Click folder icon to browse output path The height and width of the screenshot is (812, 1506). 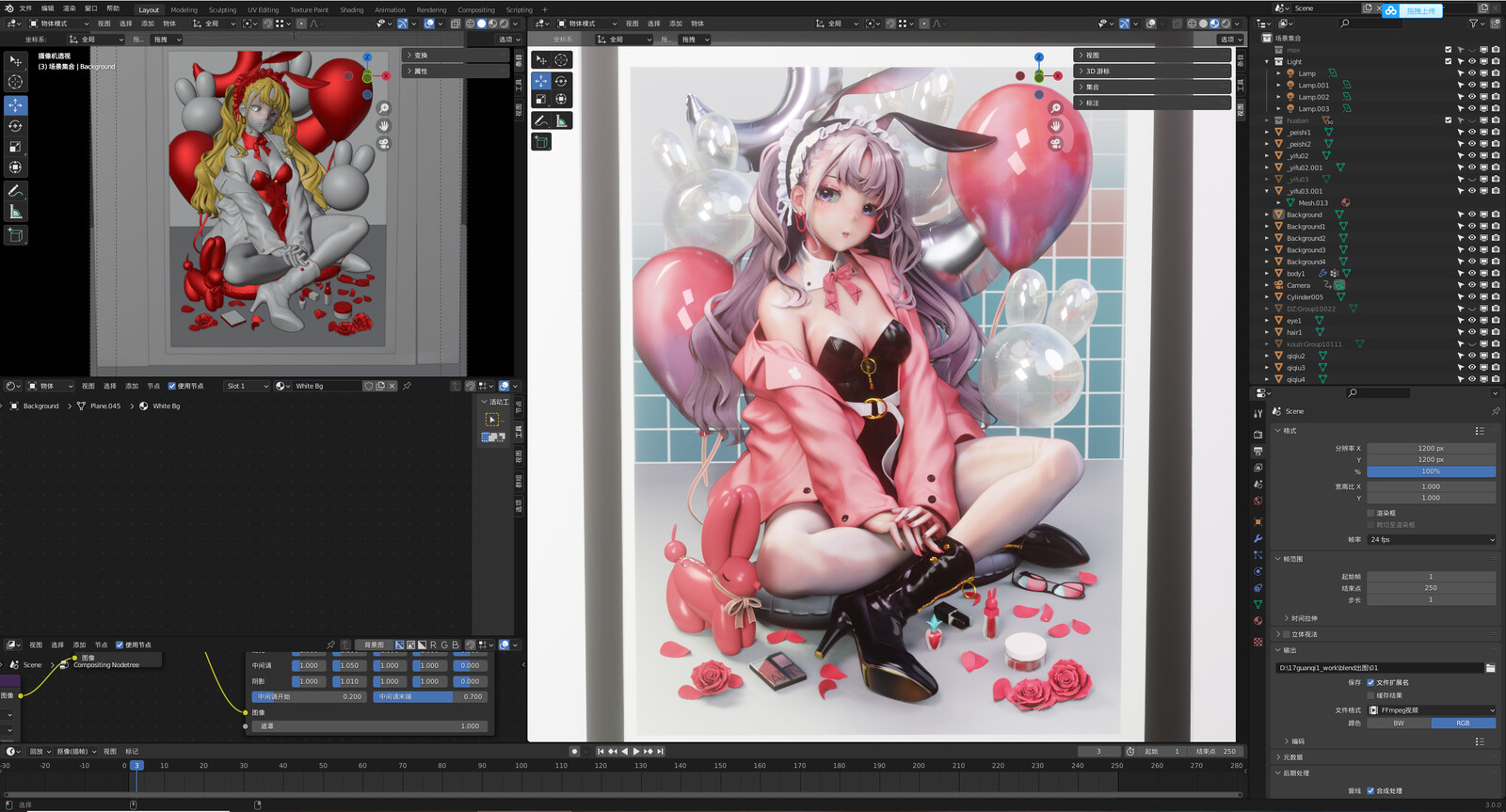[1490, 668]
